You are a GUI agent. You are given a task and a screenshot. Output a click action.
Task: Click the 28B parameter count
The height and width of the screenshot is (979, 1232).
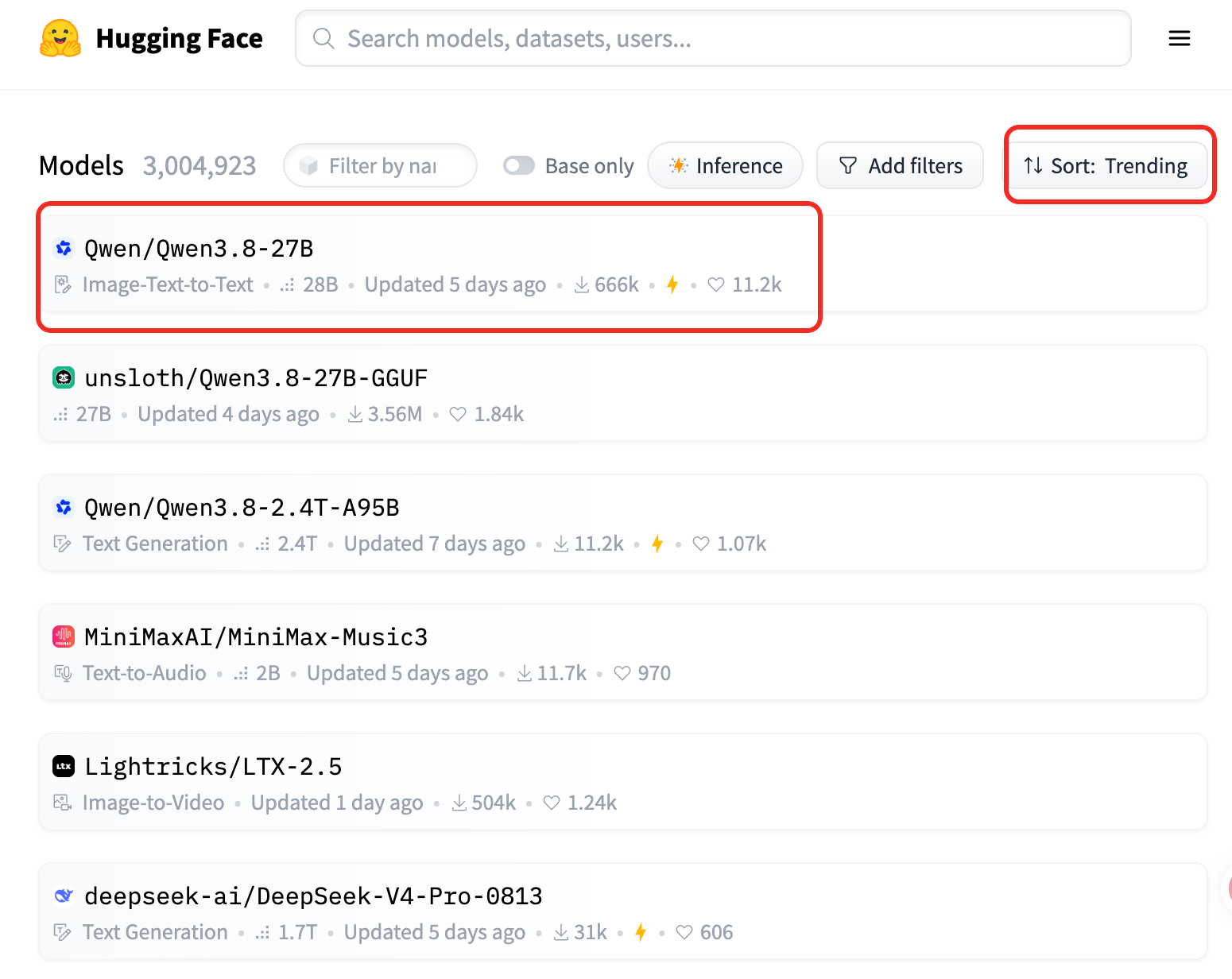click(x=320, y=284)
